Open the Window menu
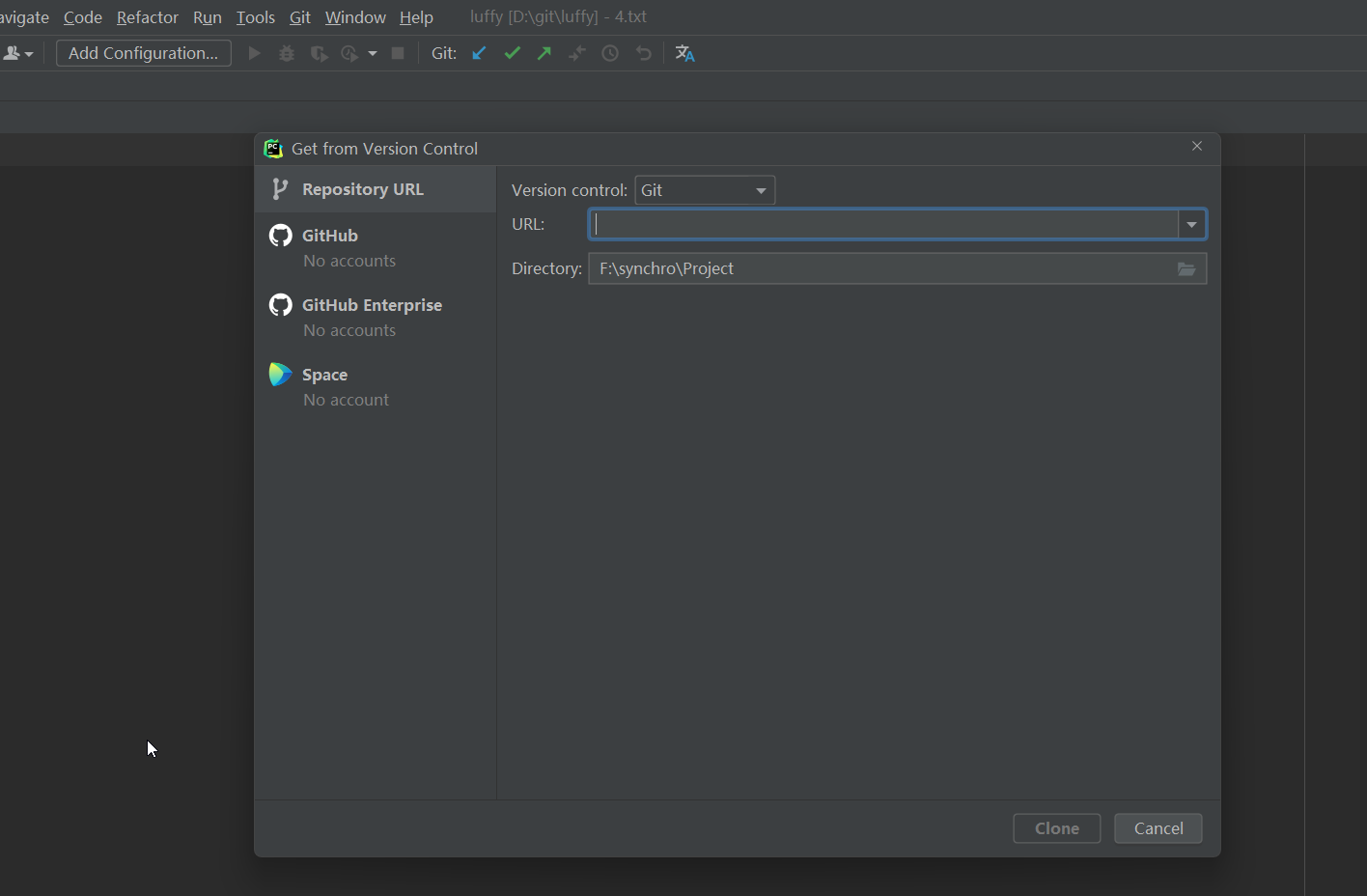This screenshot has height=896, width=1367. pos(355,17)
